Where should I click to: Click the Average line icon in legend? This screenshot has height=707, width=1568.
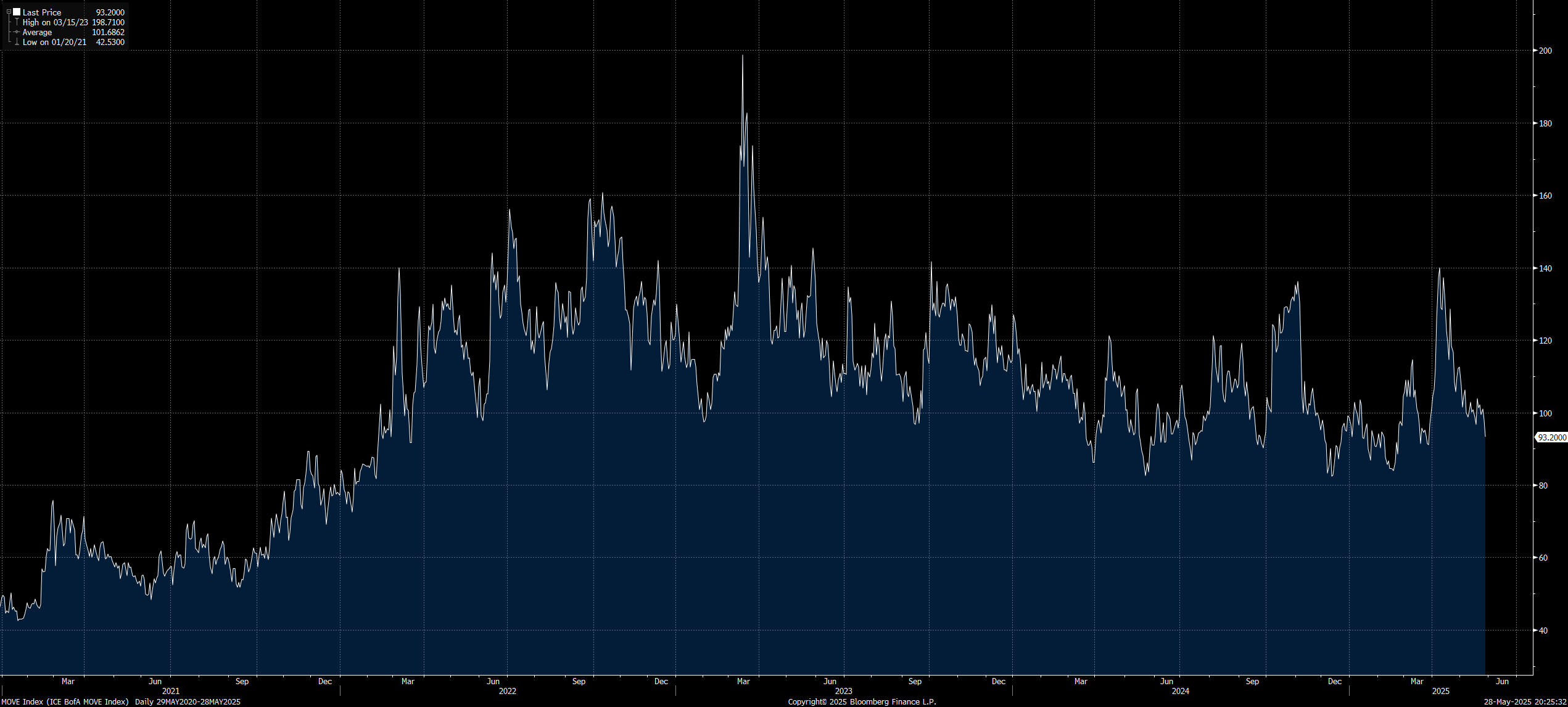[17, 32]
